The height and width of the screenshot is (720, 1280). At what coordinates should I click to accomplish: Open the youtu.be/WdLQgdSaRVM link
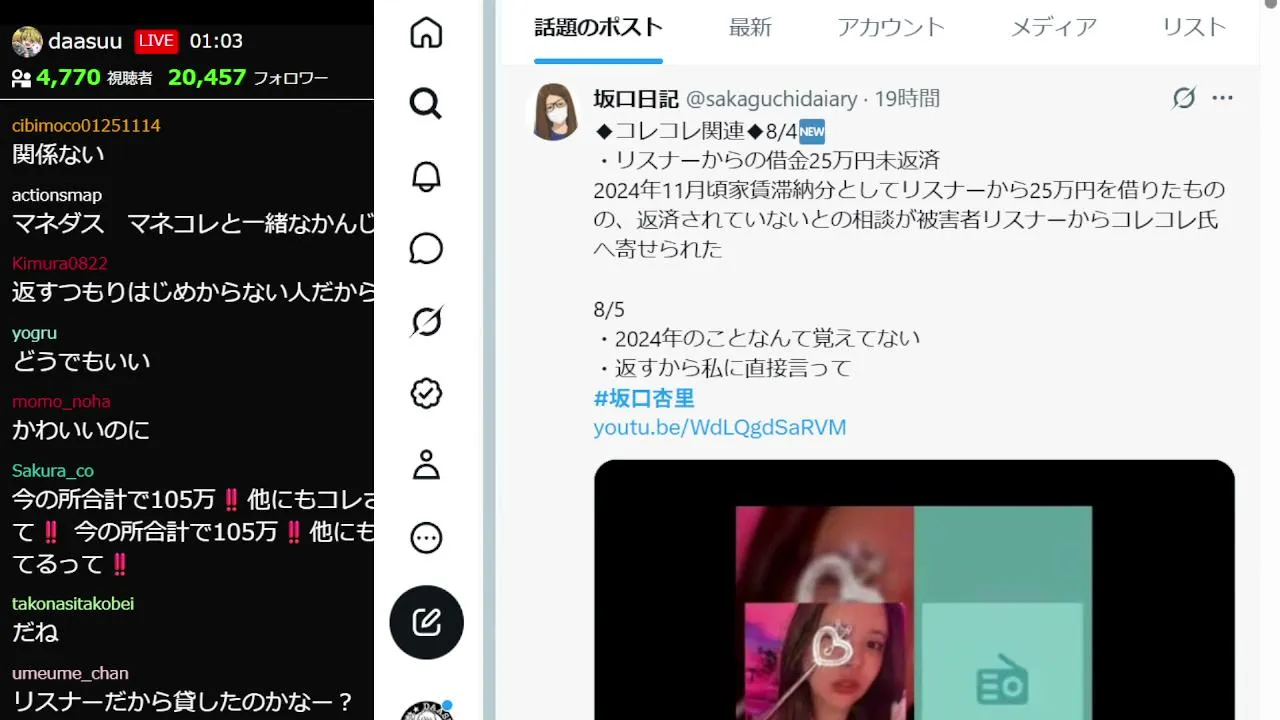(720, 427)
